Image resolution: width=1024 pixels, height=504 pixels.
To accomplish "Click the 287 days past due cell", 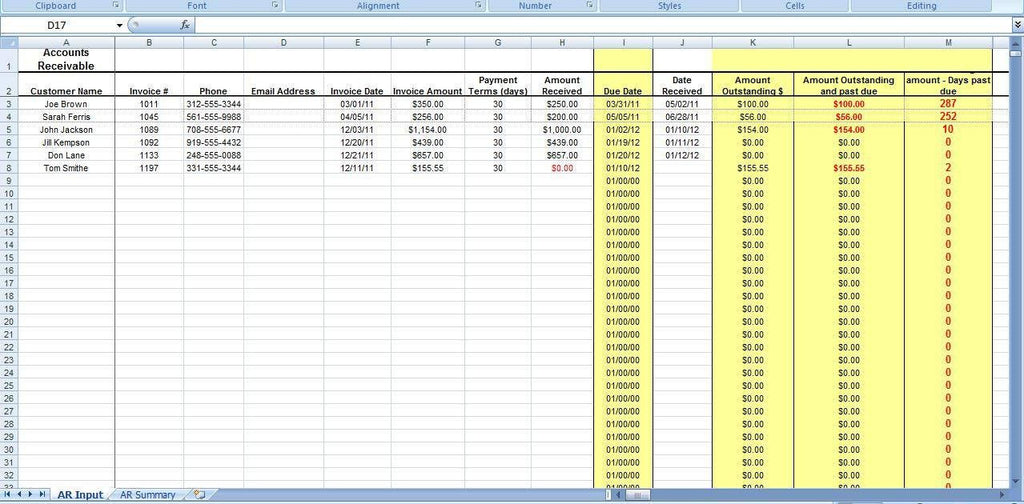I will (x=947, y=104).
